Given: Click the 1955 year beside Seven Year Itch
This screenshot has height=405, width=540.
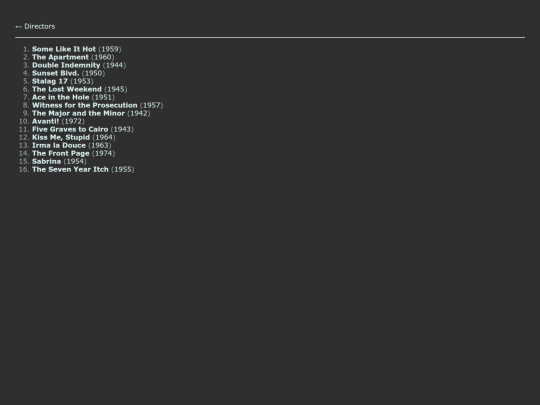Looking at the screenshot, I should click(123, 169).
